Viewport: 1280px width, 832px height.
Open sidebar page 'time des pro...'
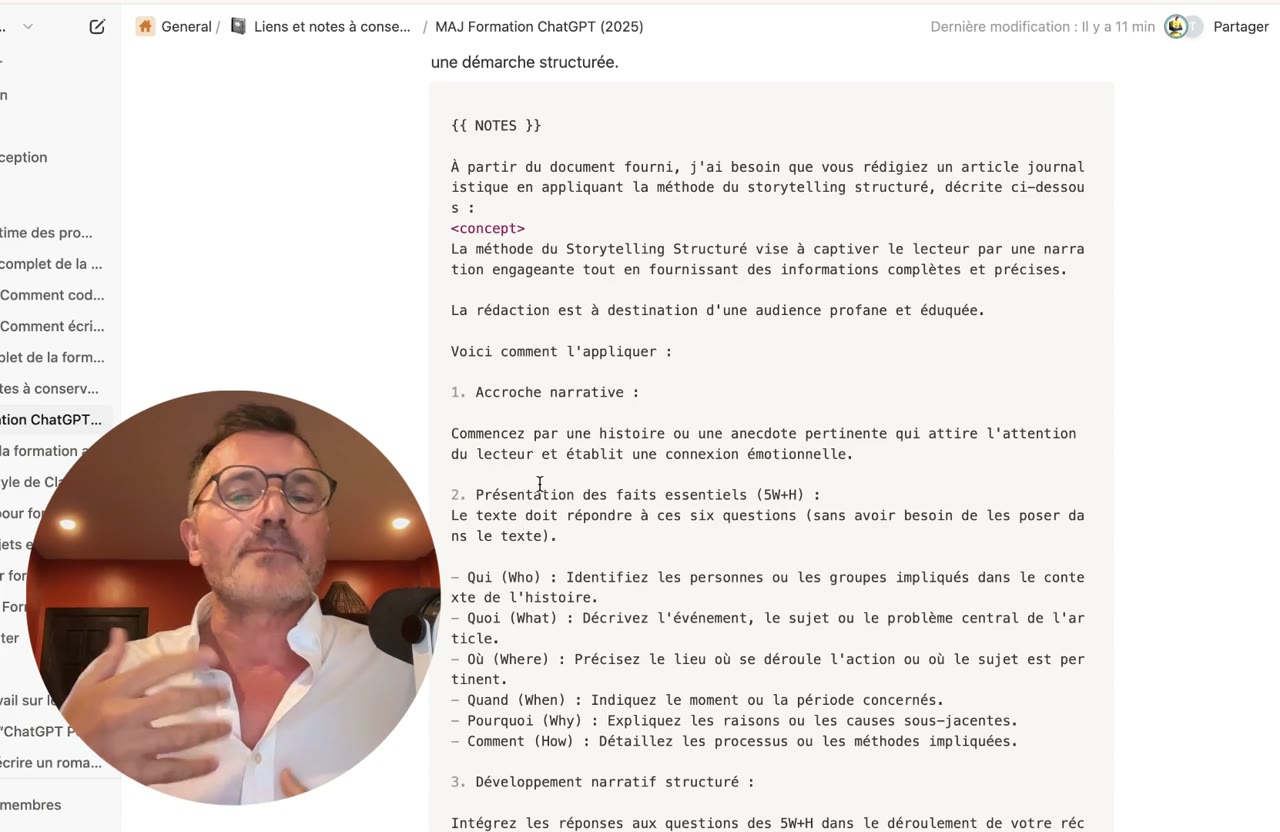click(46, 232)
